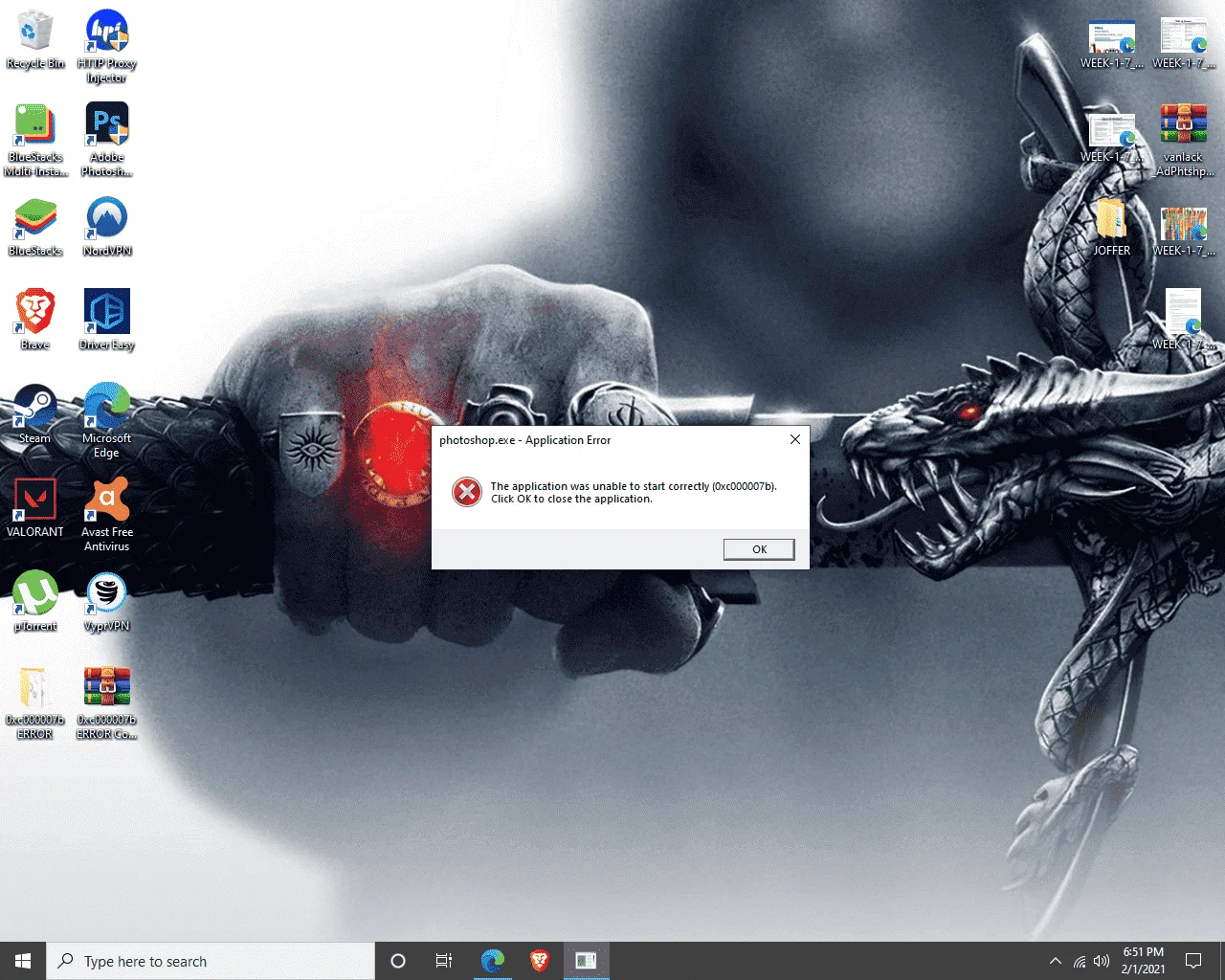Click OK in the photoshop.exe error dialog
Viewport: 1225px width, 980px height.
pyautogui.click(x=759, y=549)
